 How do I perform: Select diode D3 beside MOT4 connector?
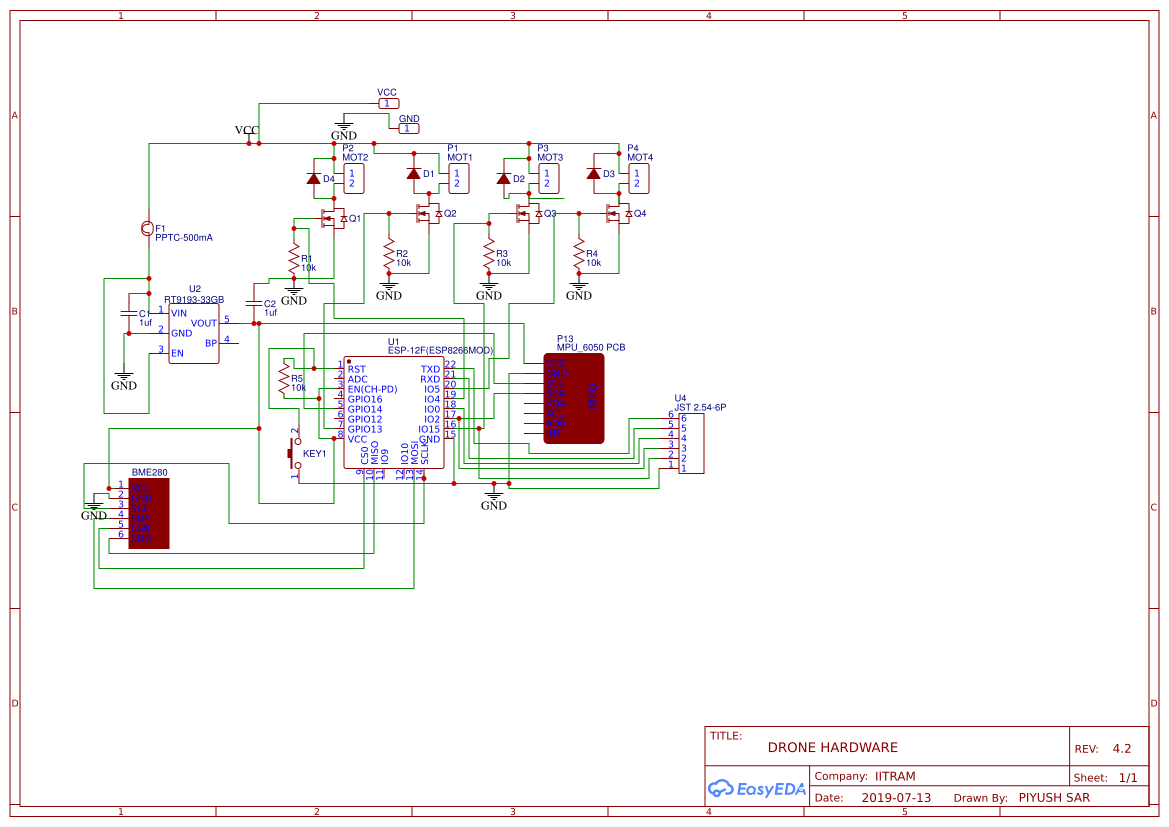[x=594, y=174]
